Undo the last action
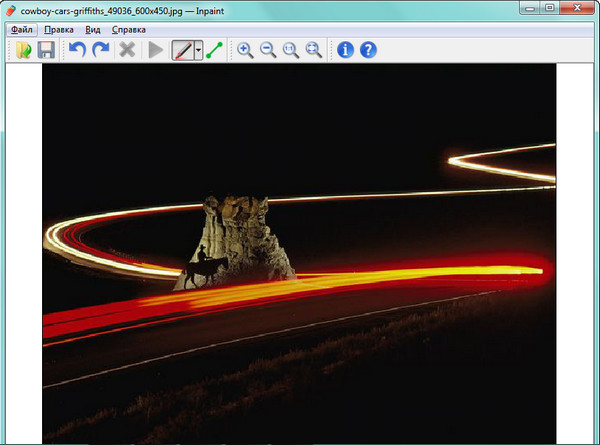The width and height of the screenshot is (600, 445). pyautogui.click(x=77, y=49)
